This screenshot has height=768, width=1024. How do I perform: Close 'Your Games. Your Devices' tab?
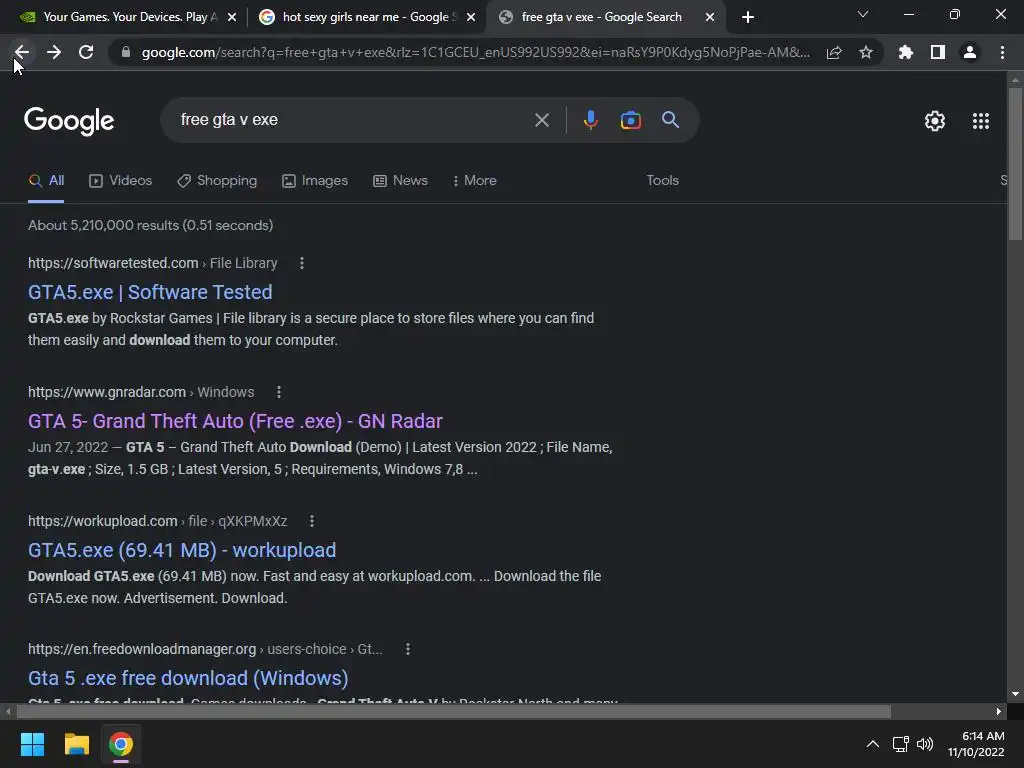click(232, 17)
